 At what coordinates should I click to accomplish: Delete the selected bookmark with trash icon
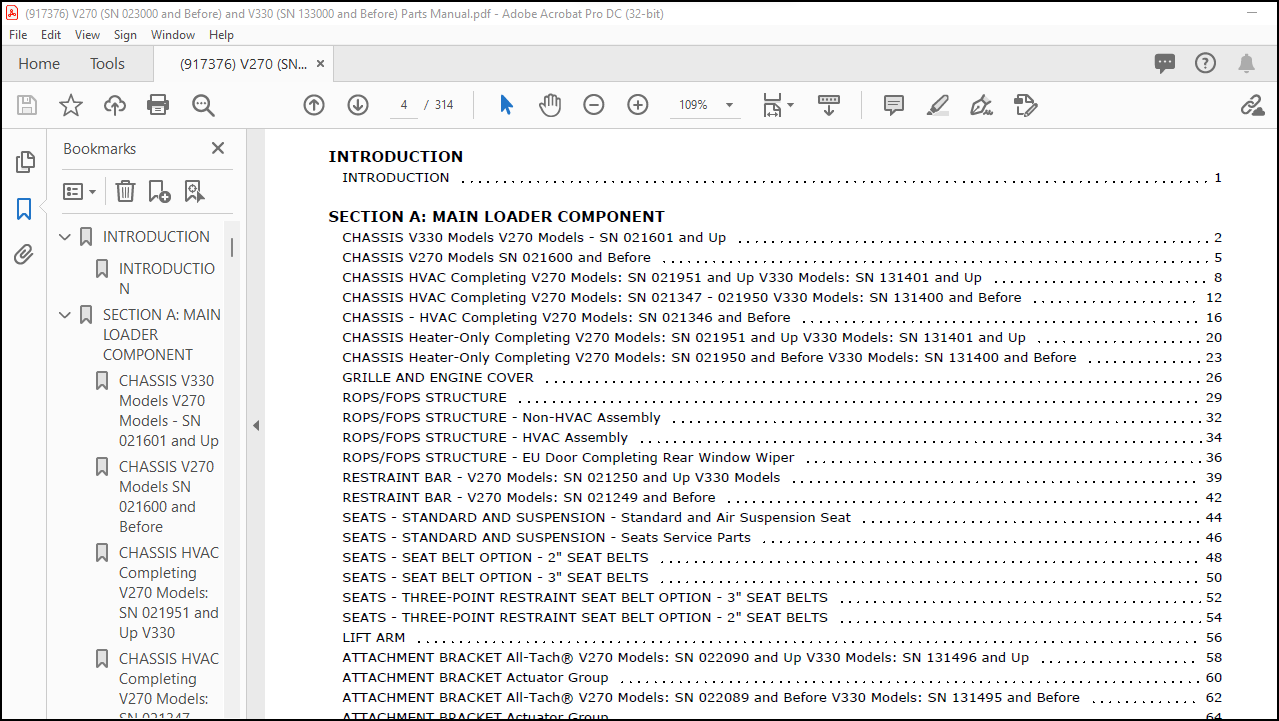pos(125,191)
